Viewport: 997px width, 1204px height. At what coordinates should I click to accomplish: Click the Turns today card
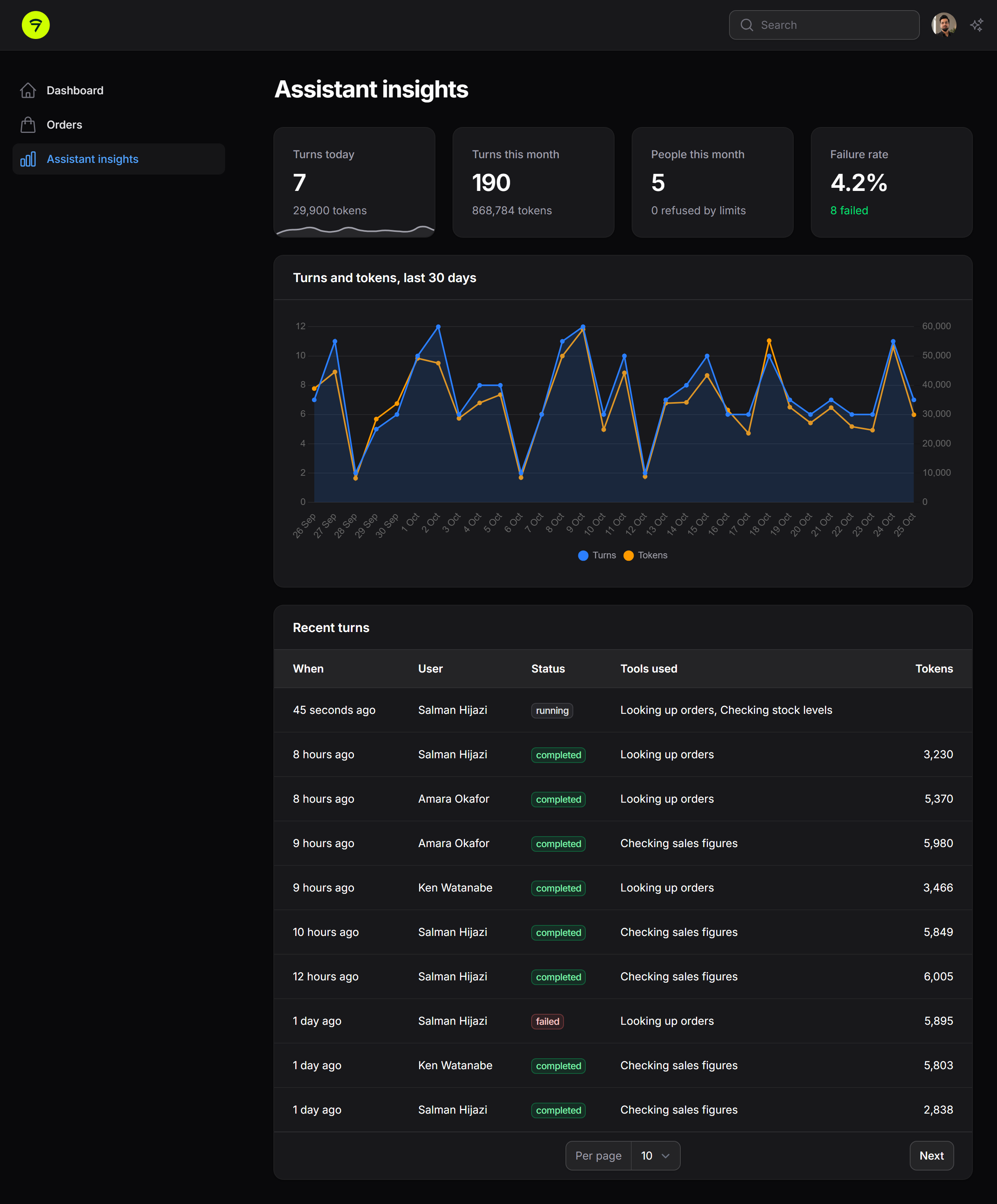click(x=354, y=182)
